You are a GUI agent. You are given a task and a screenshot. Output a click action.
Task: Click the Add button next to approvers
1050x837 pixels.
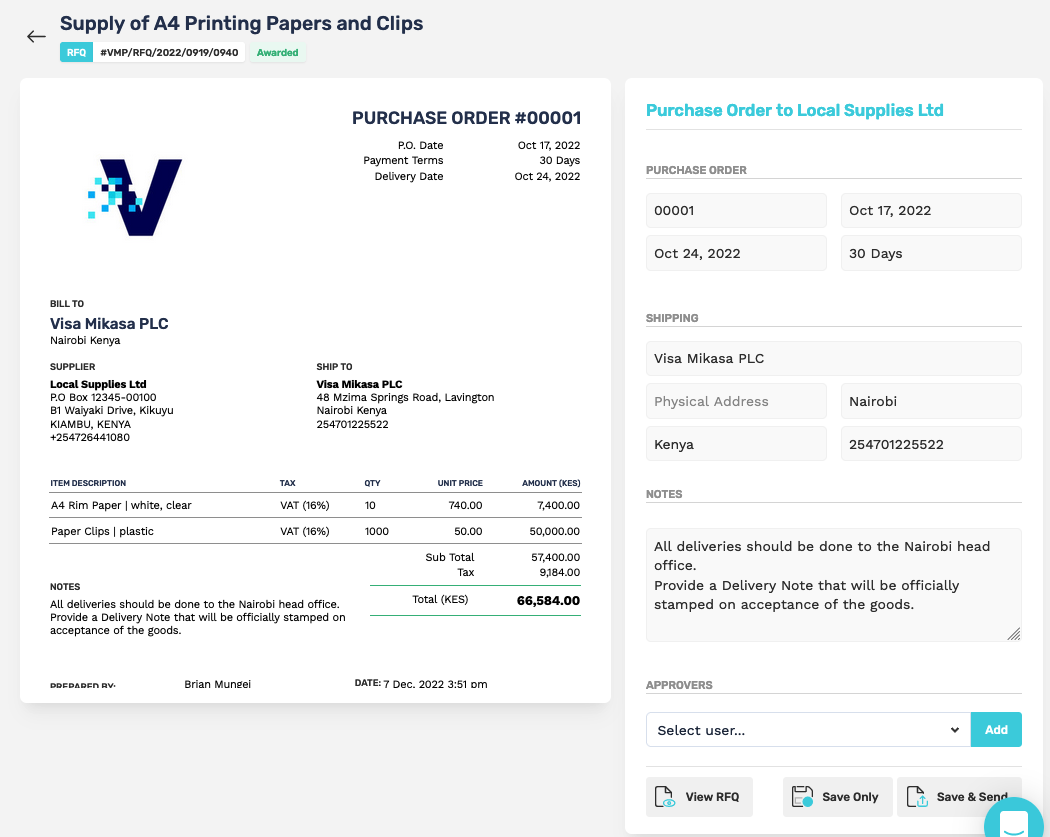996,729
